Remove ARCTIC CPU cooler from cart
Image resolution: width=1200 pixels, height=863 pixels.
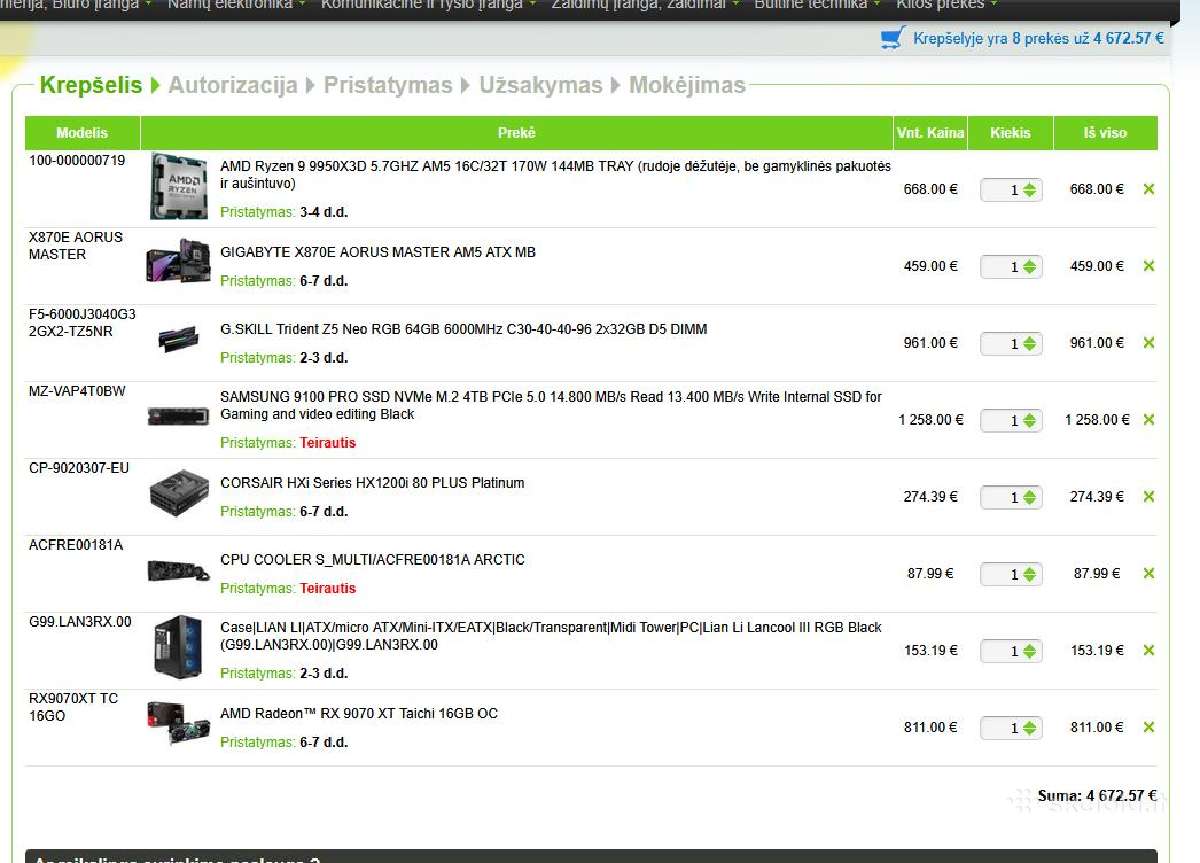pos(1148,573)
